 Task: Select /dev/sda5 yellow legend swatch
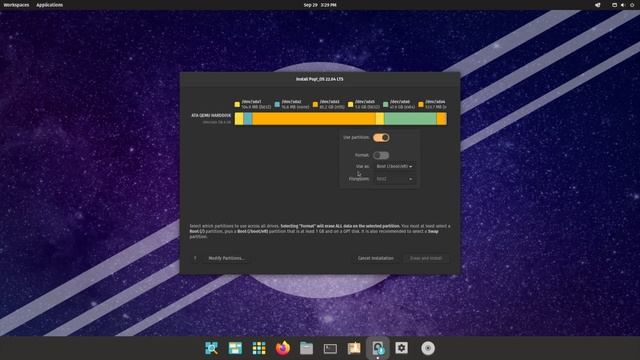[x=350, y=104]
